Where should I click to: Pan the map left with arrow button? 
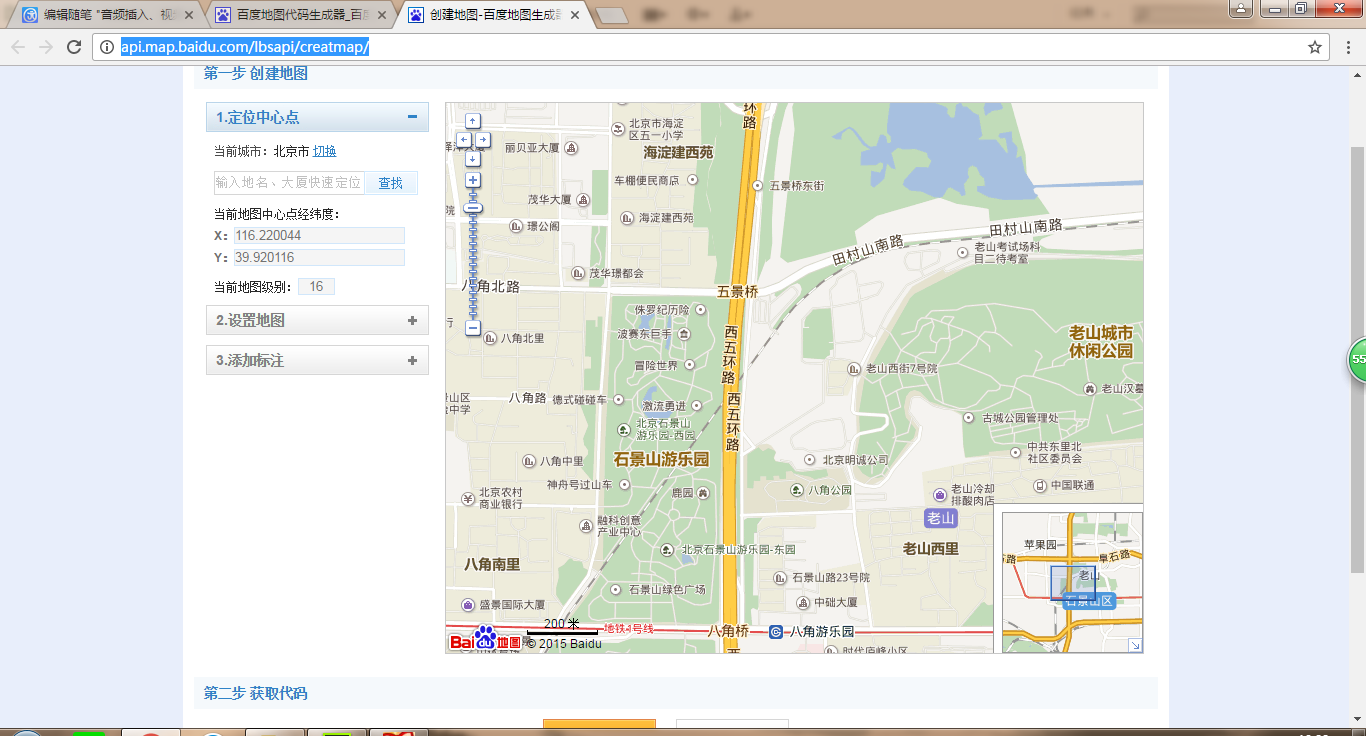coord(464,140)
